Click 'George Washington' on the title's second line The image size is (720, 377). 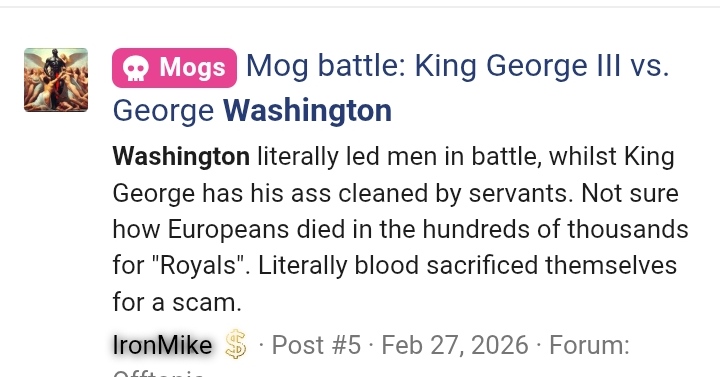click(x=252, y=111)
